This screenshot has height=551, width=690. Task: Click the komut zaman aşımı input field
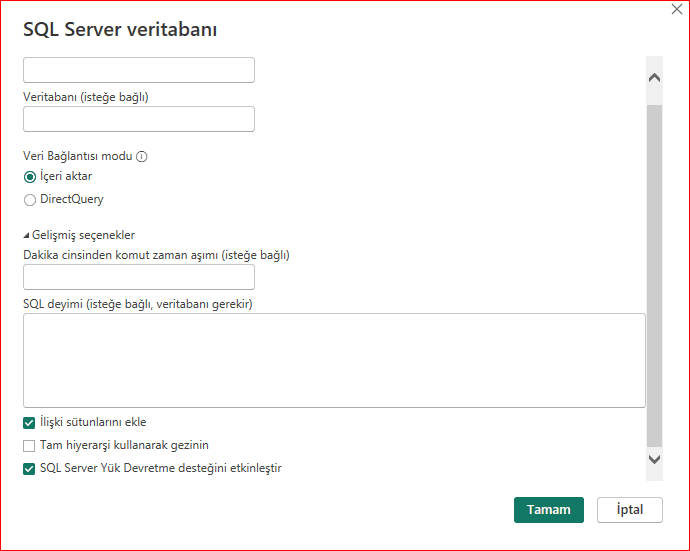[139, 278]
